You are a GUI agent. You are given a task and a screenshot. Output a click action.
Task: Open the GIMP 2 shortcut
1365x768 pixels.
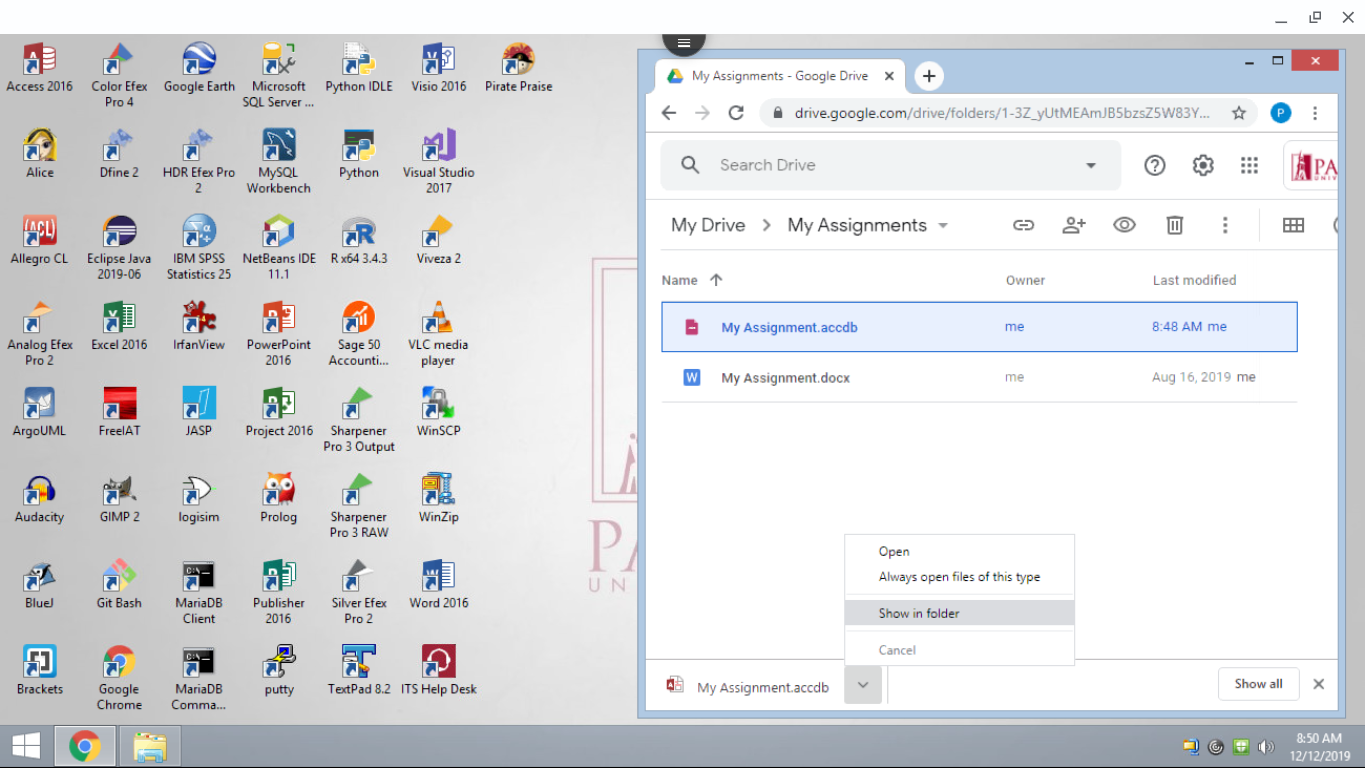point(119,497)
